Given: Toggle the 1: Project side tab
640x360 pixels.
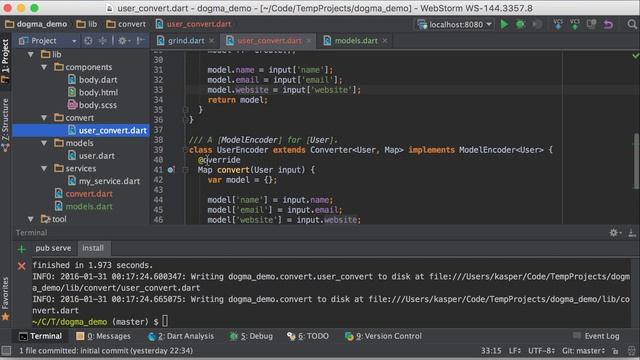Looking at the screenshot, I should pos(5,61).
